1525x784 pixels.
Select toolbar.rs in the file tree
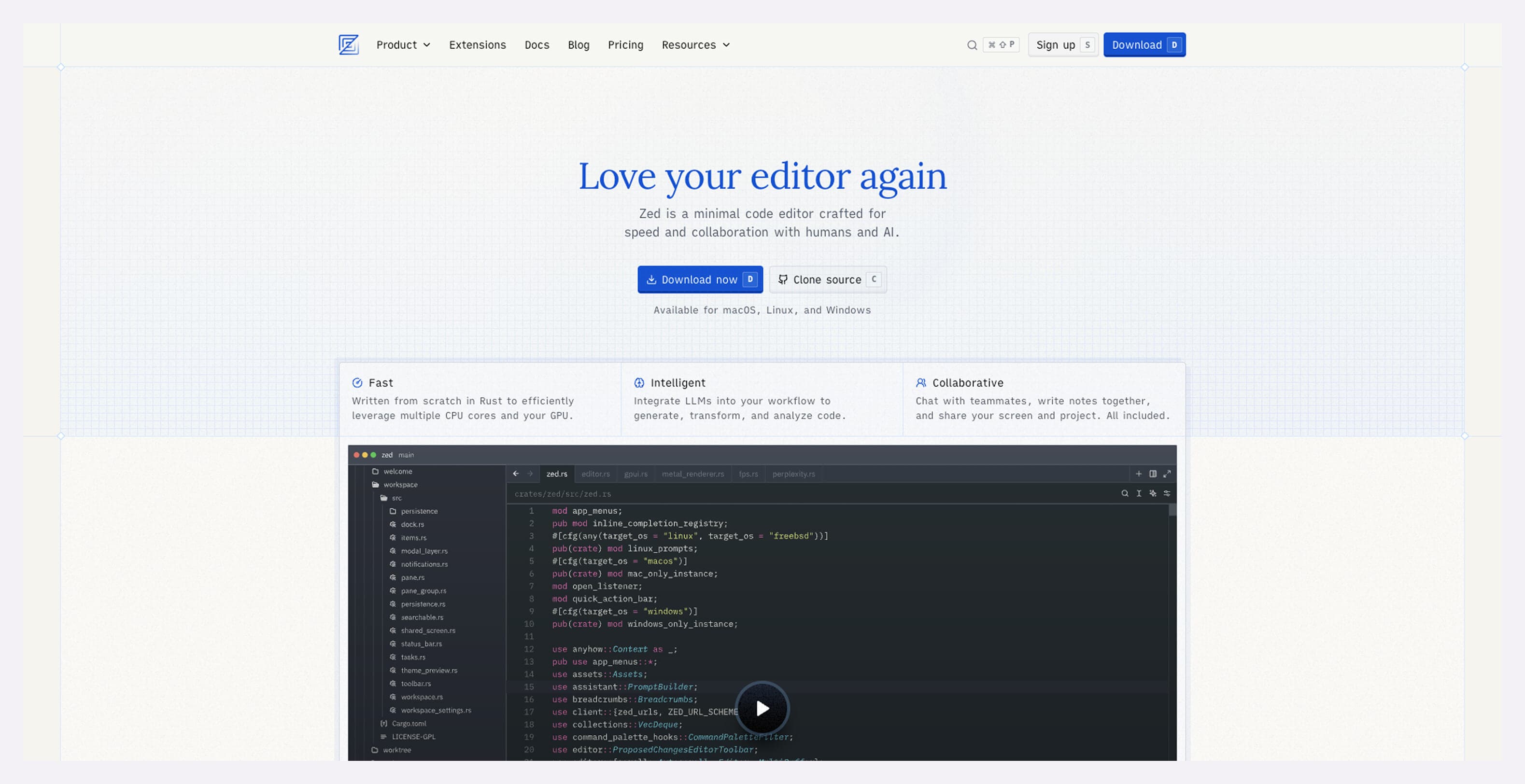(x=410, y=684)
